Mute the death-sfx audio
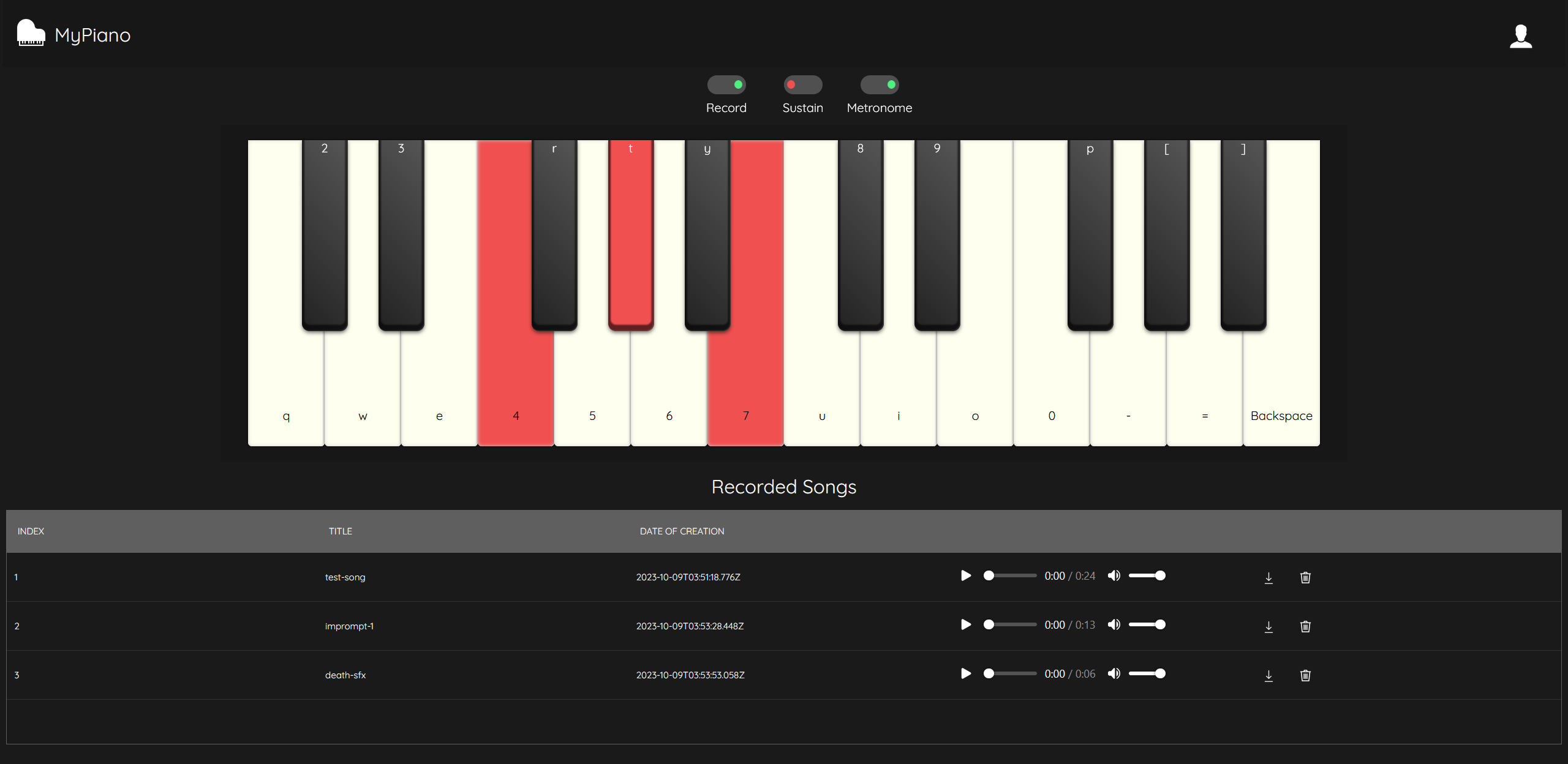Image resolution: width=1568 pixels, height=764 pixels. (x=1114, y=673)
